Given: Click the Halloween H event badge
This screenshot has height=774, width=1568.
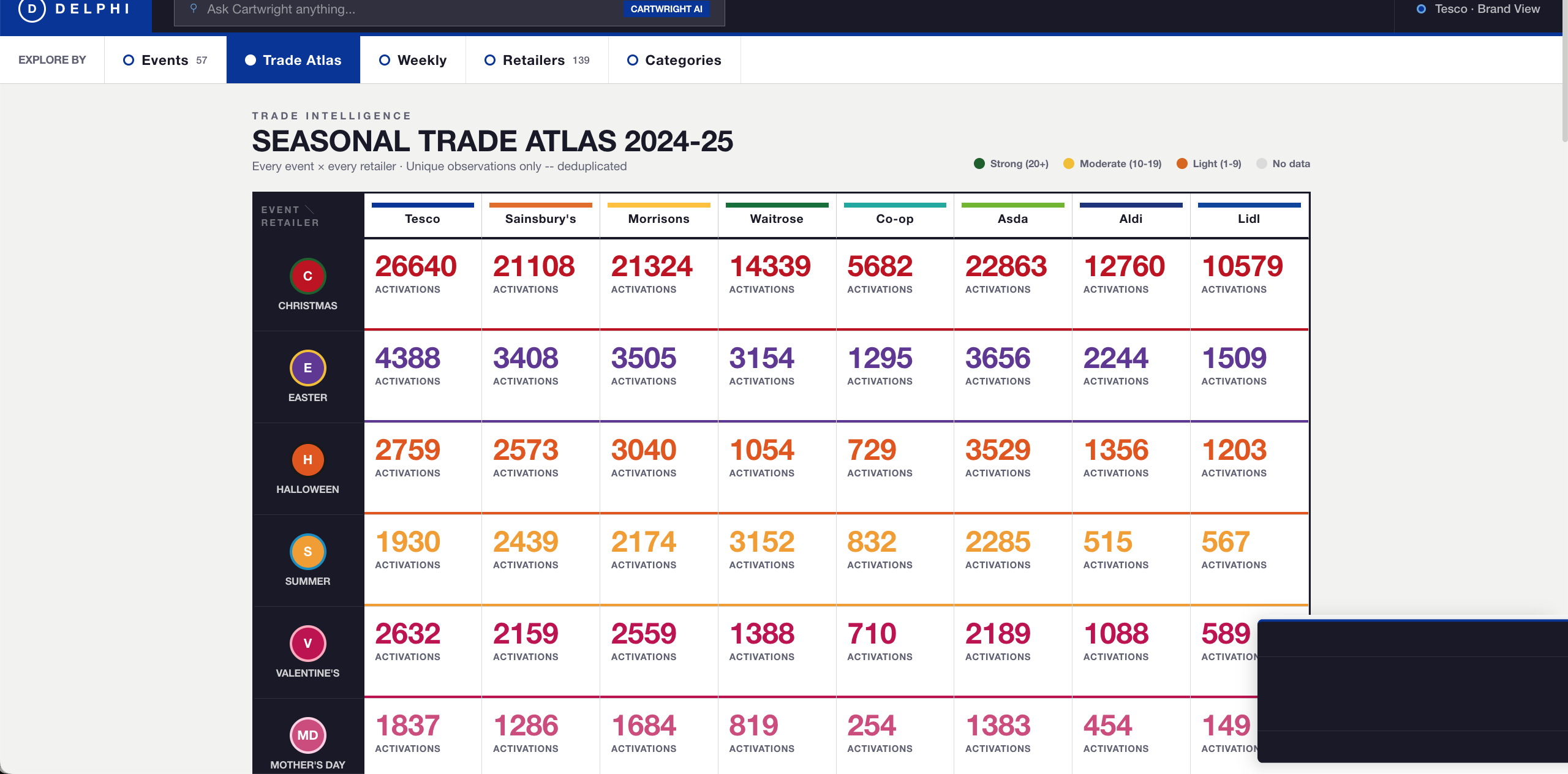Looking at the screenshot, I should point(307,460).
